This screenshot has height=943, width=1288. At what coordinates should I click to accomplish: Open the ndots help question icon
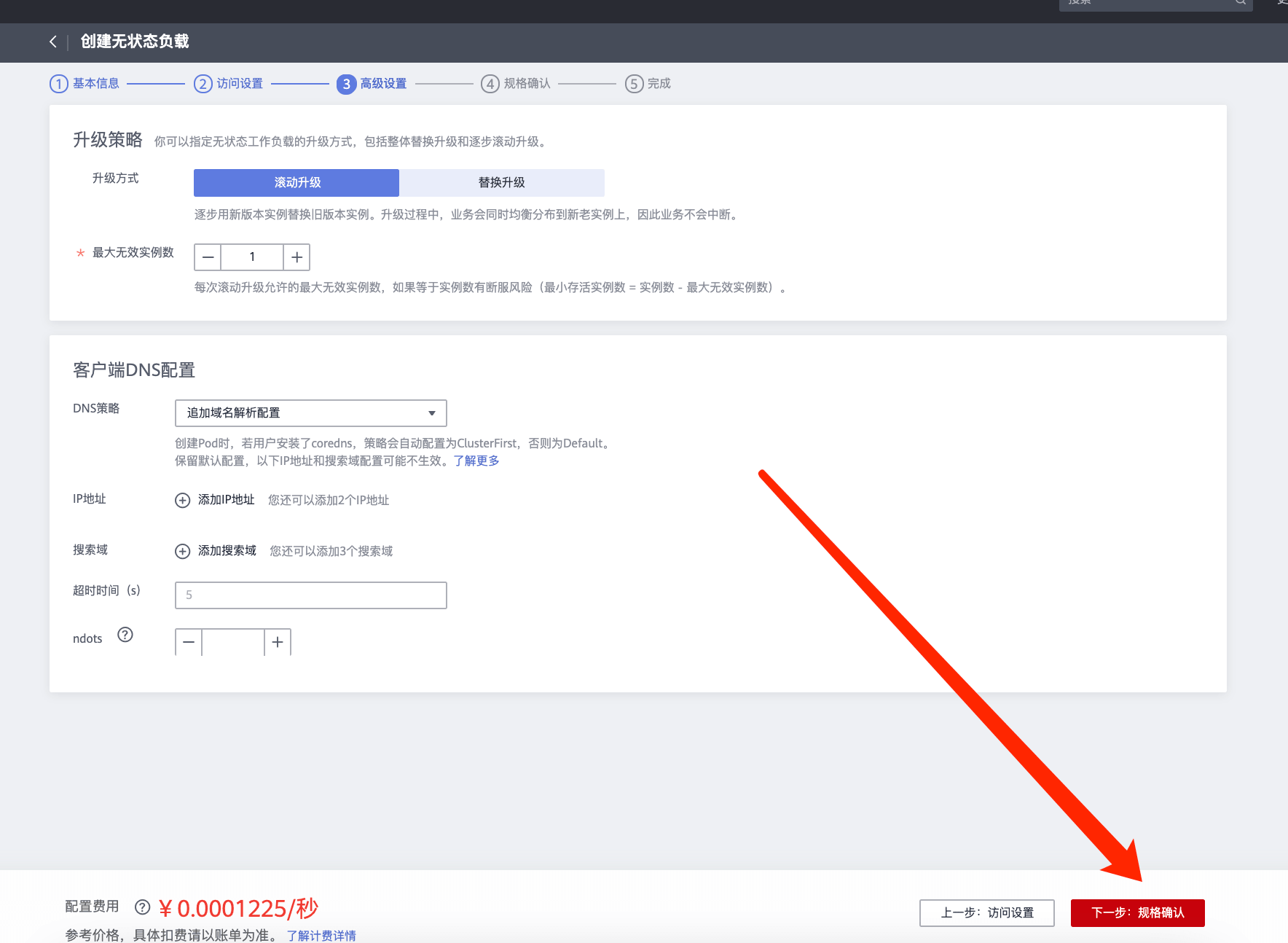(x=125, y=635)
